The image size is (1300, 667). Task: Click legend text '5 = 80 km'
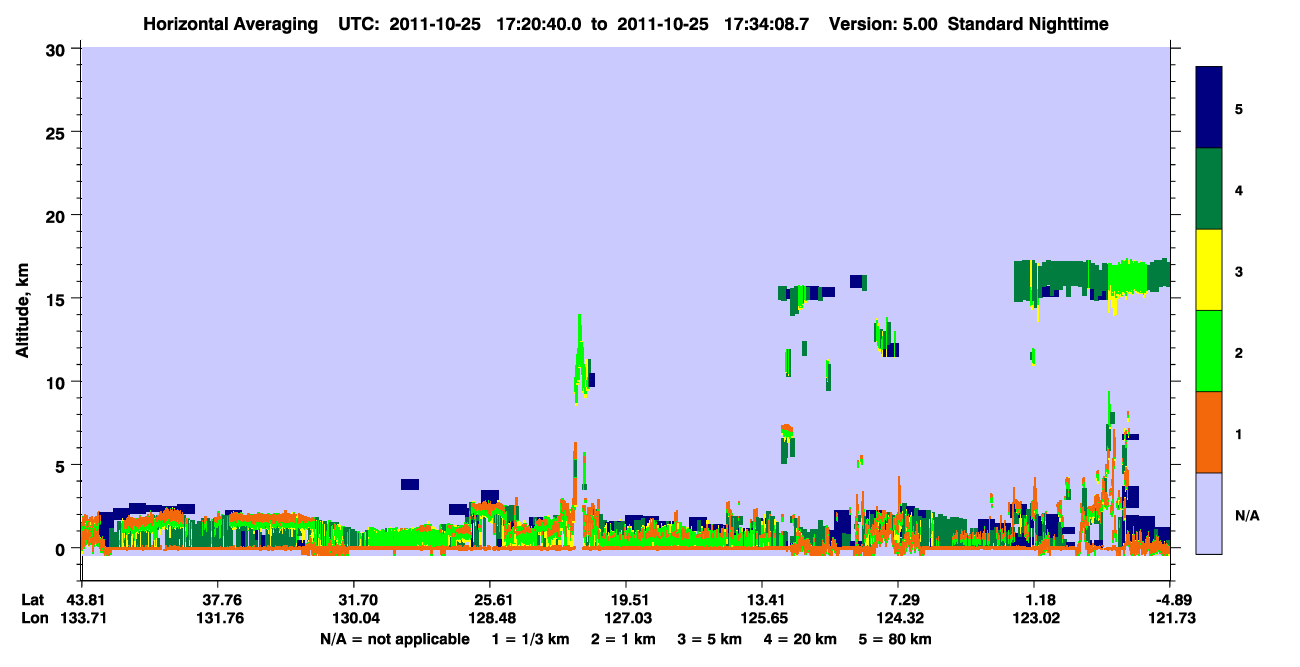895,639
